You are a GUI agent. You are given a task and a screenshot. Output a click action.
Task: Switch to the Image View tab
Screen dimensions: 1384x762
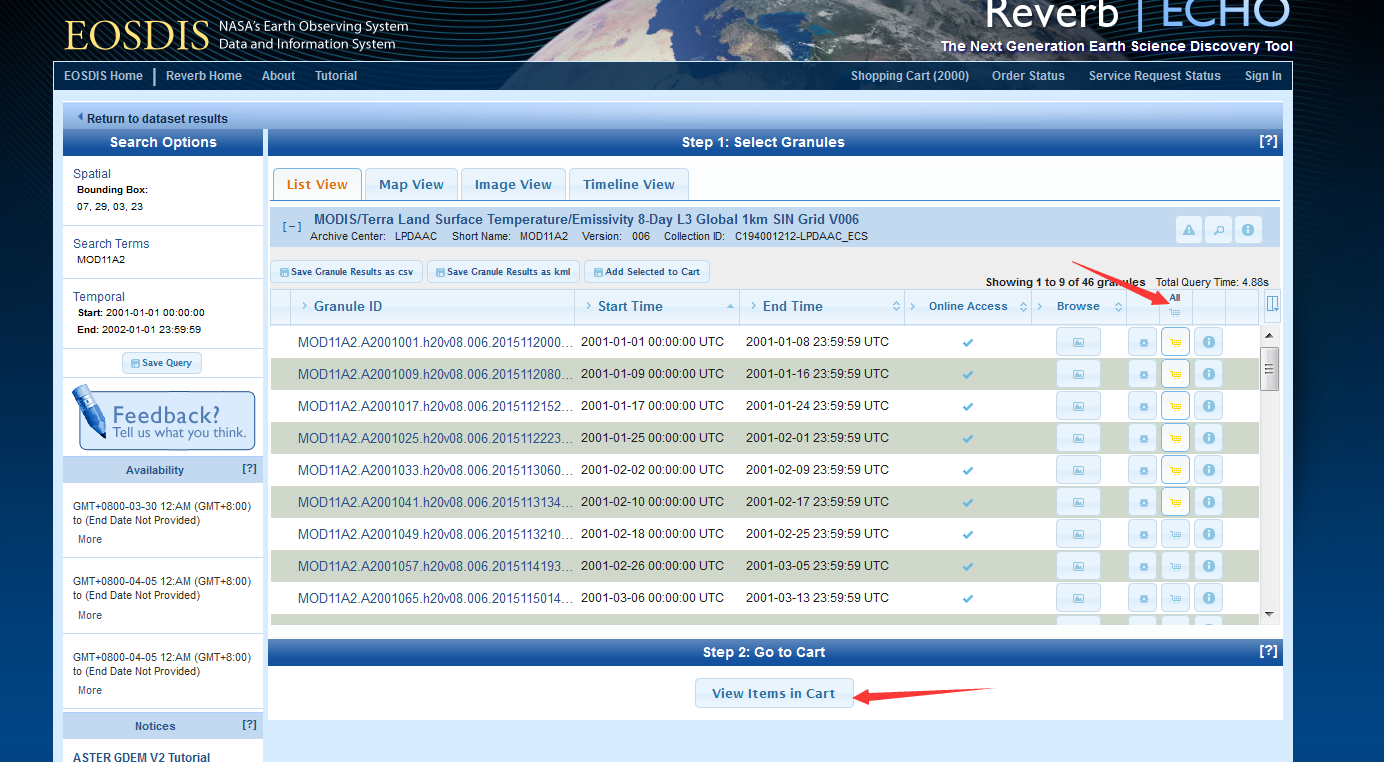tap(513, 184)
